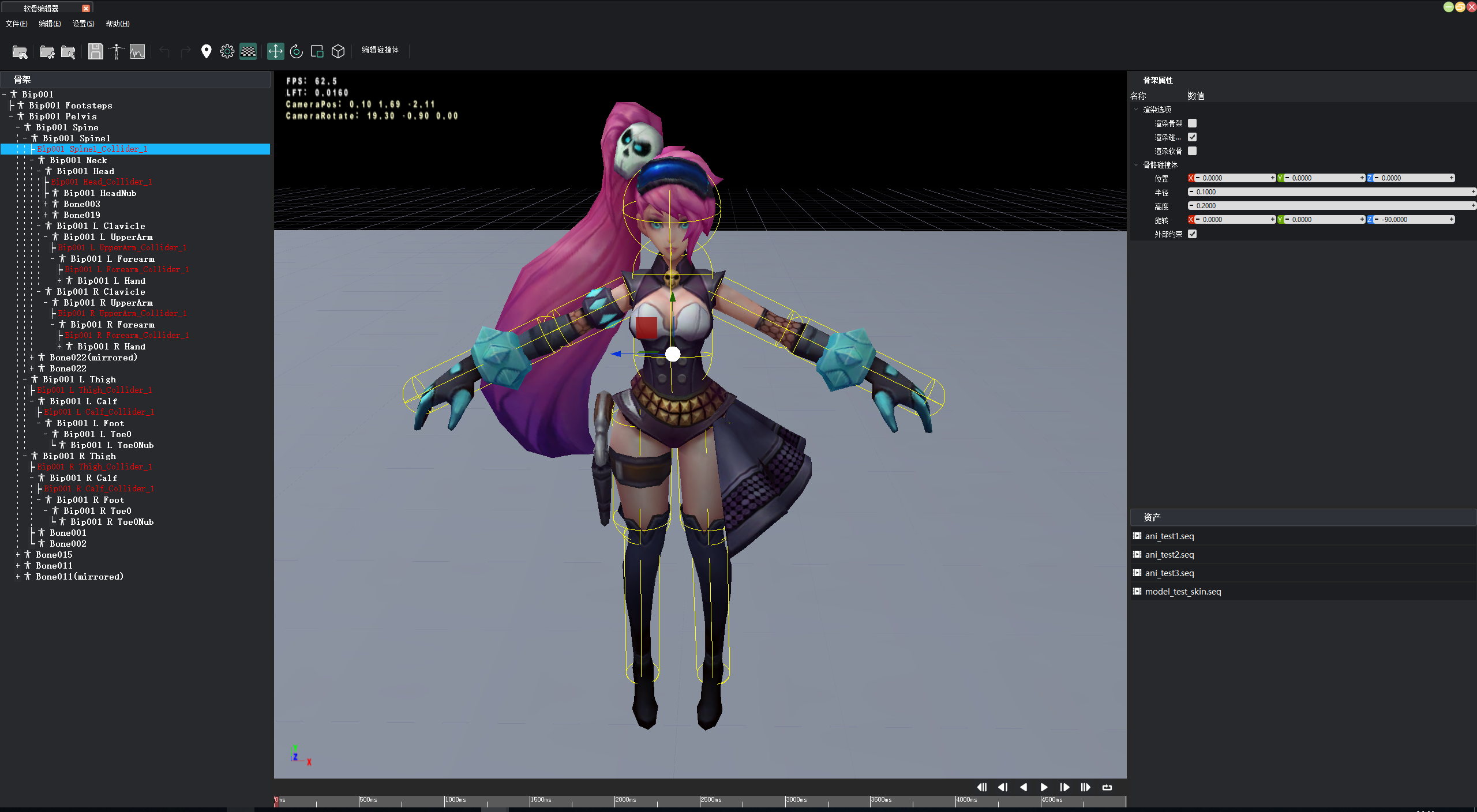Screen dimensions: 1477x812
Task: Step forward one frame
Action: click(x=1065, y=787)
